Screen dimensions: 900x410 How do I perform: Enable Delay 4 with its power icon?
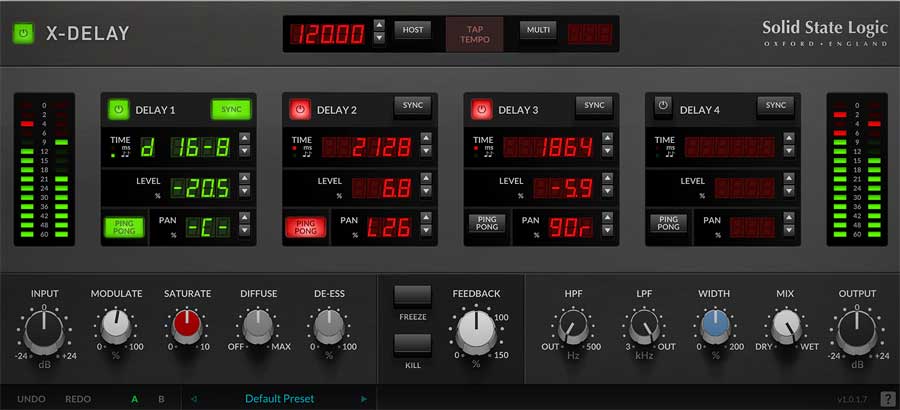tap(663, 106)
